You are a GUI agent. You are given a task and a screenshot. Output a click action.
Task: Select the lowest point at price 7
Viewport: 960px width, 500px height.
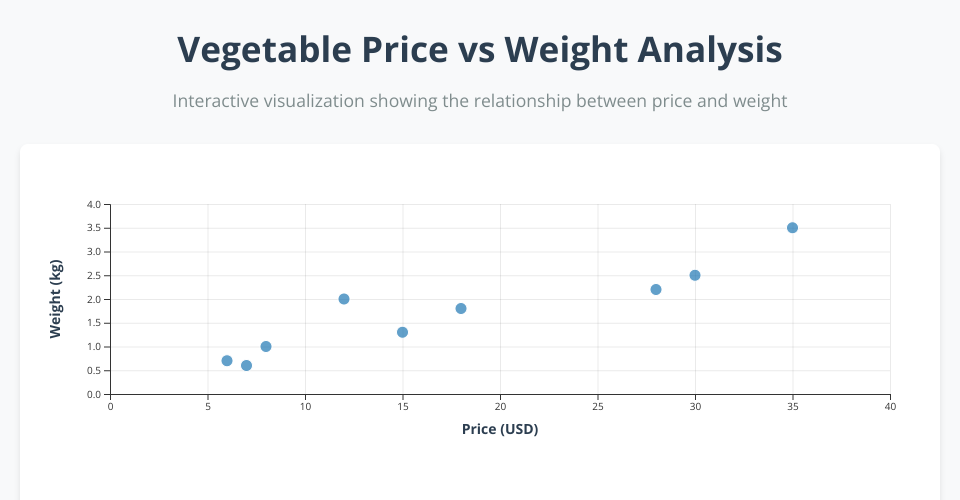[246, 366]
